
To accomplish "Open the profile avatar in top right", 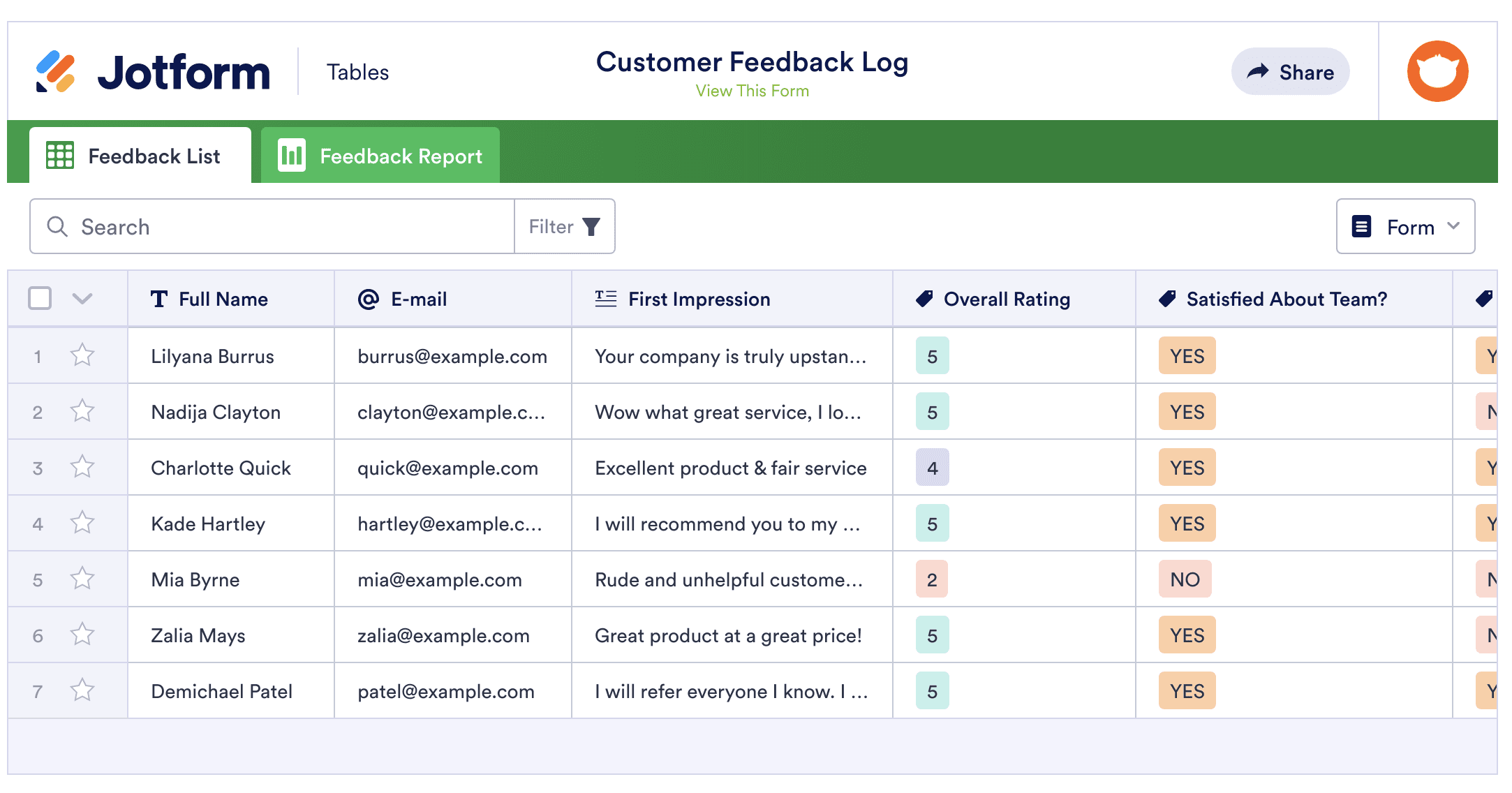I will click(1437, 71).
